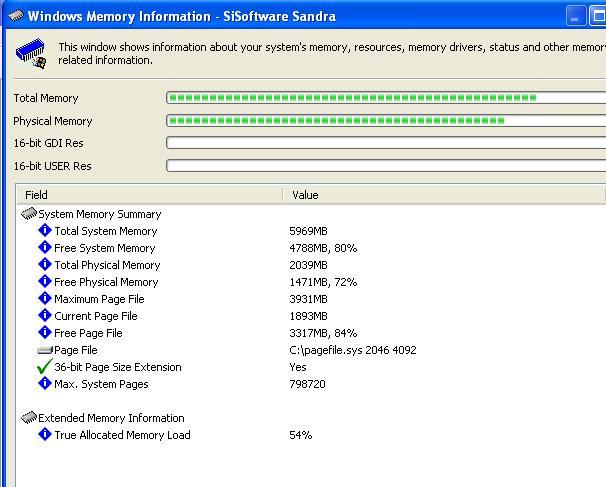Select the Free Page File row label
Screen dimensions: 606x487
point(88,333)
